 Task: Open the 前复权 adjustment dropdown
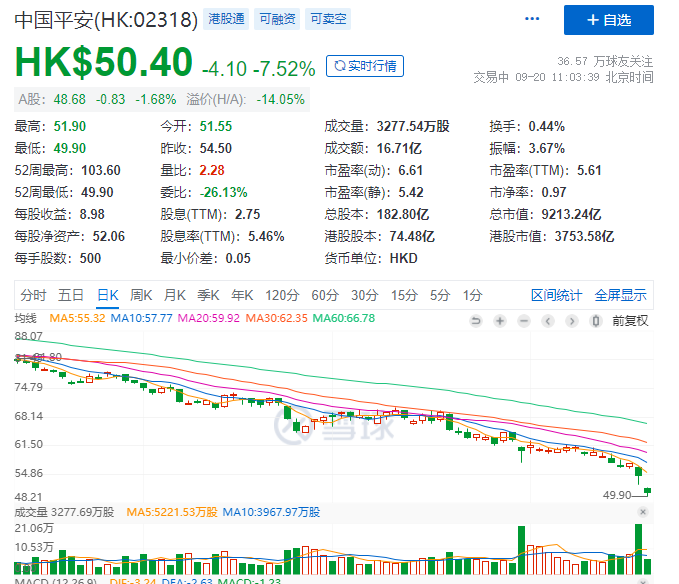tap(630, 321)
